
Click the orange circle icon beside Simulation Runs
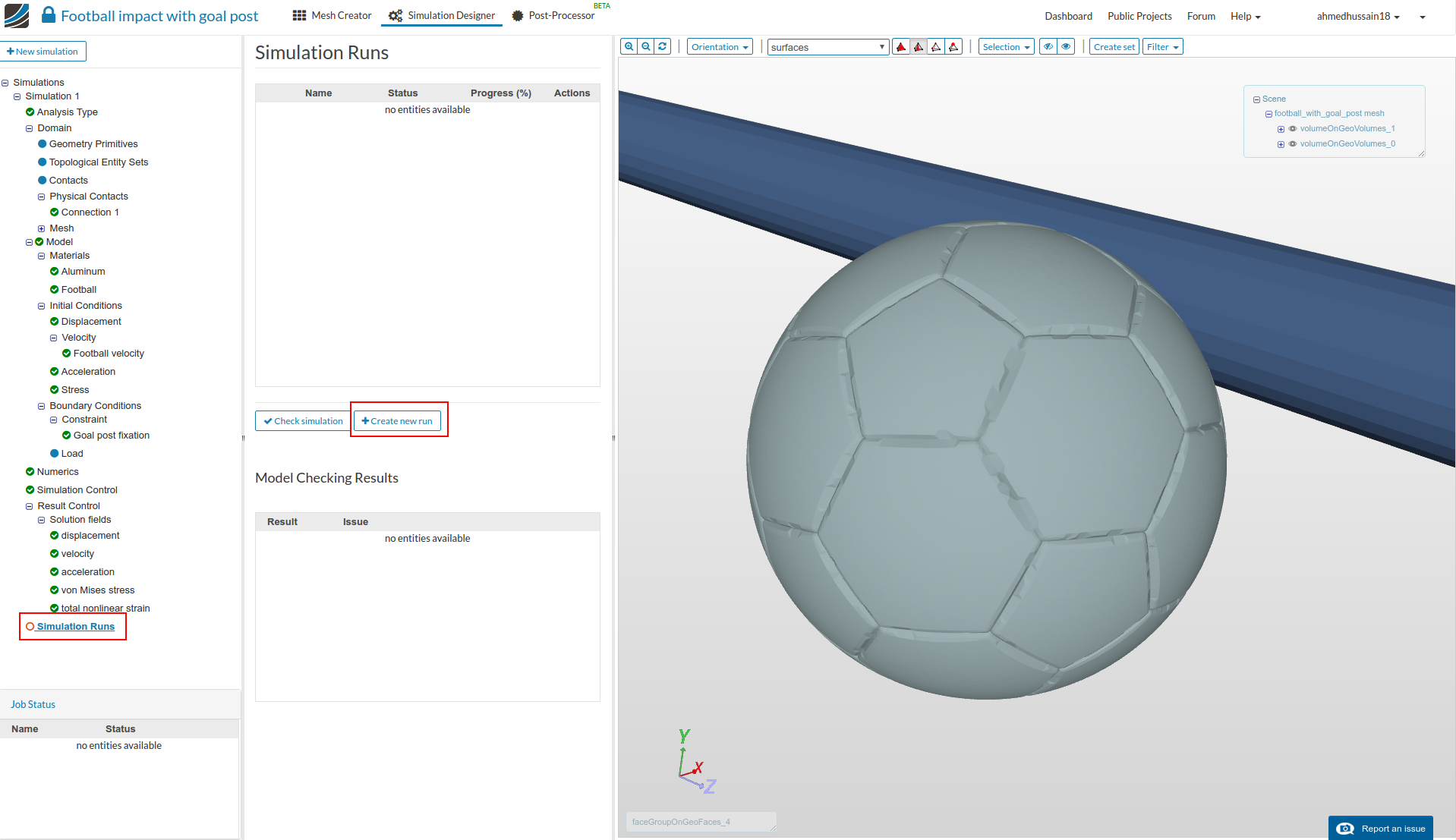click(x=30, y=627)
